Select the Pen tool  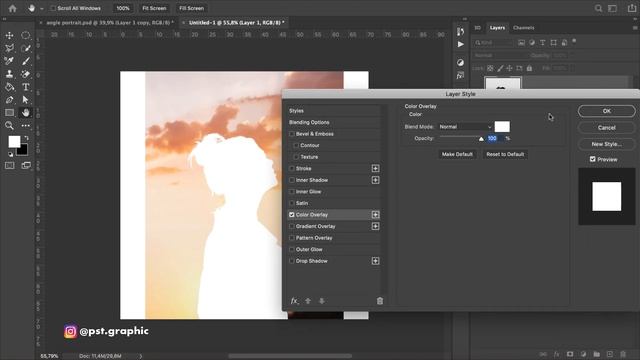(x=9, y=100)
